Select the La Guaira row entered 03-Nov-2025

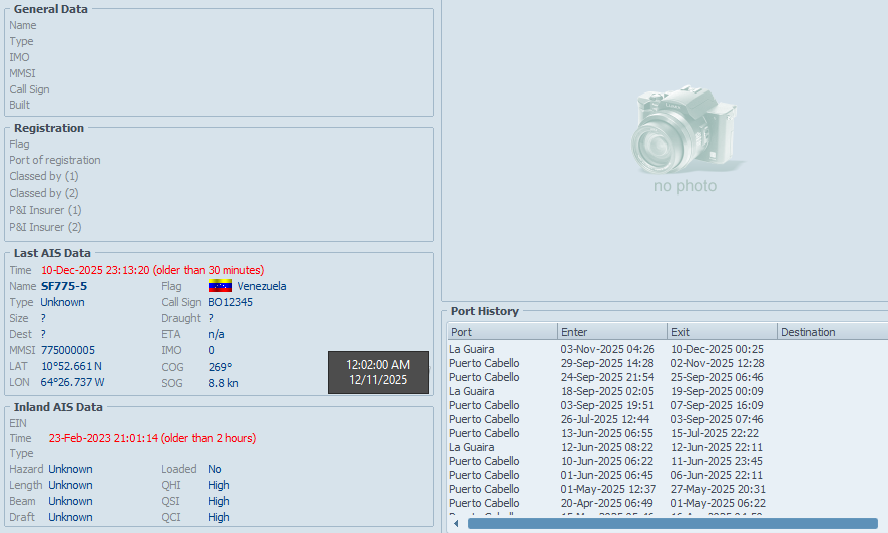click(668, 349)
